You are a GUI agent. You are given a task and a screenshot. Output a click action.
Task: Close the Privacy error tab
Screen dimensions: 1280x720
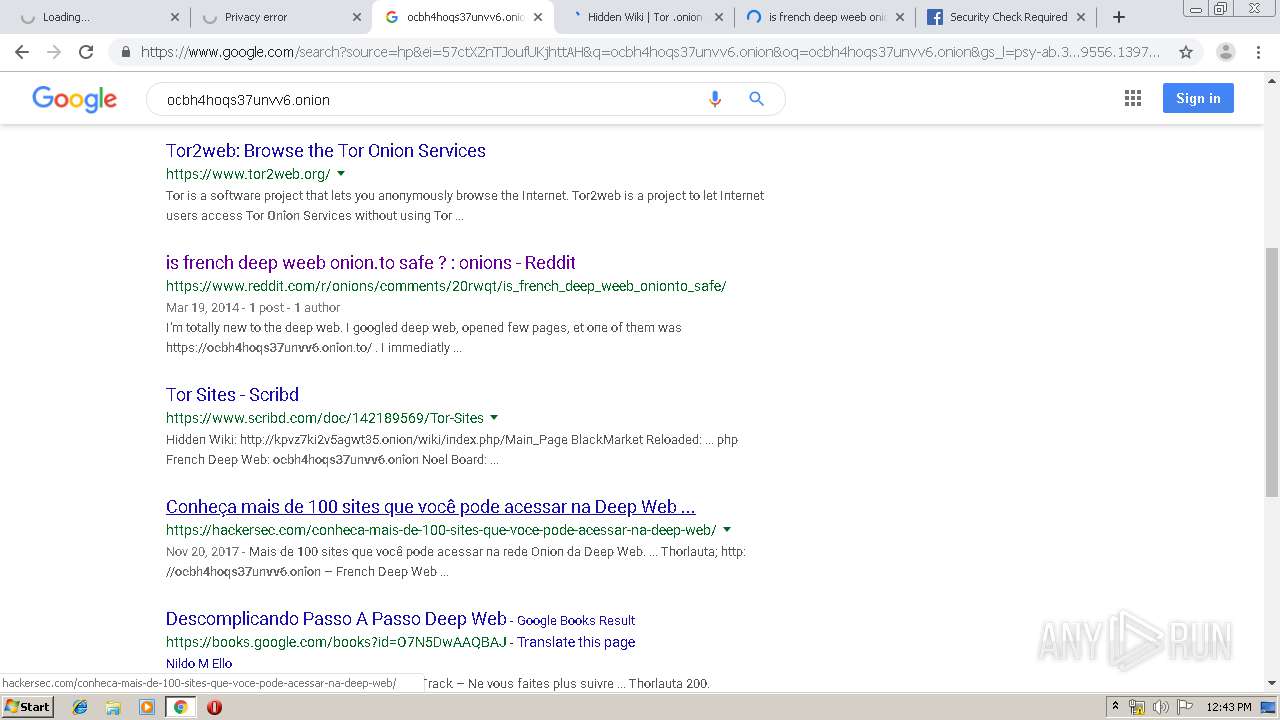pos(357,17)
